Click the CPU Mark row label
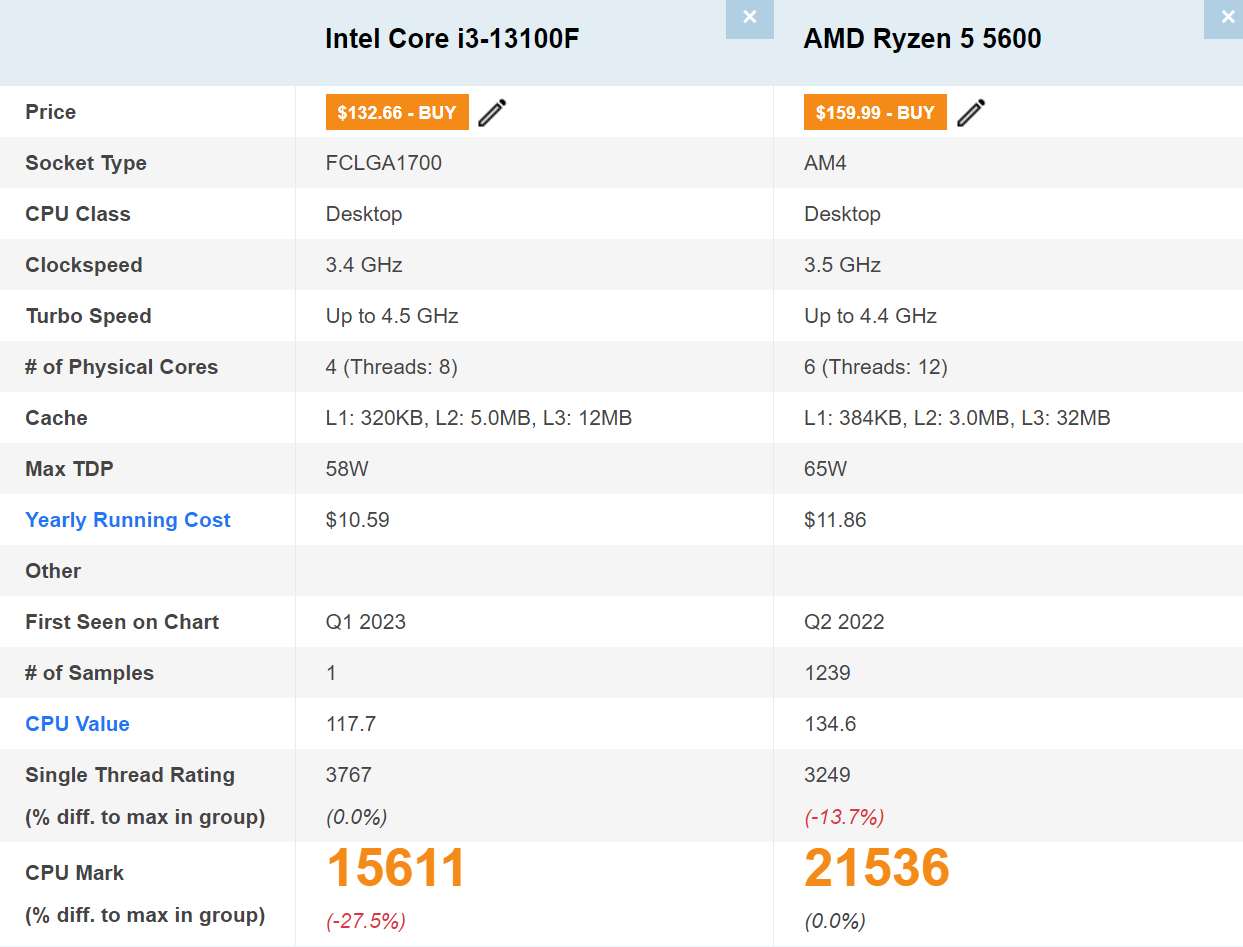Screen dimensions: 1243x947 coord(75,873)
